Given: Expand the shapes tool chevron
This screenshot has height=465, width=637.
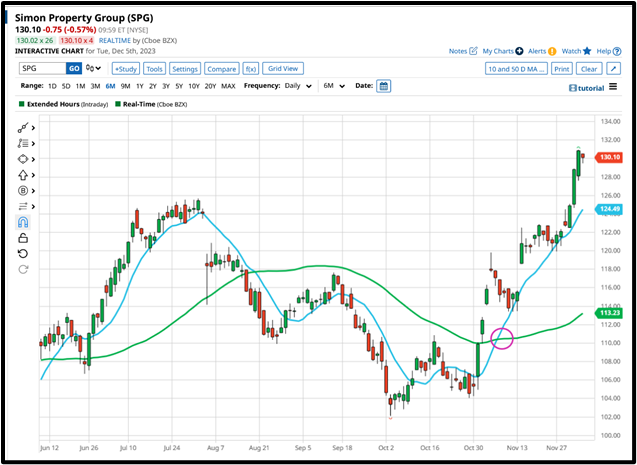Looking at the screenshot, I should click(33, 159).
